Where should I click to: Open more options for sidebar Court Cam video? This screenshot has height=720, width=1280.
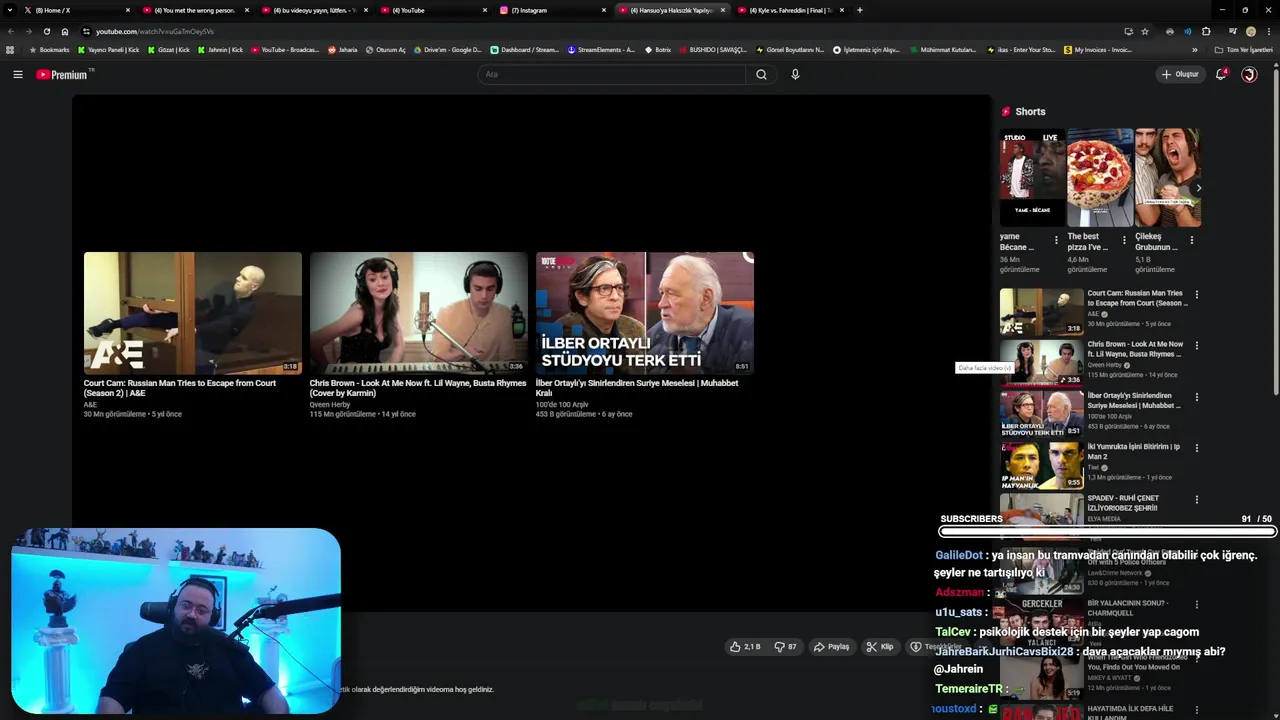[x=1196, y=295]
